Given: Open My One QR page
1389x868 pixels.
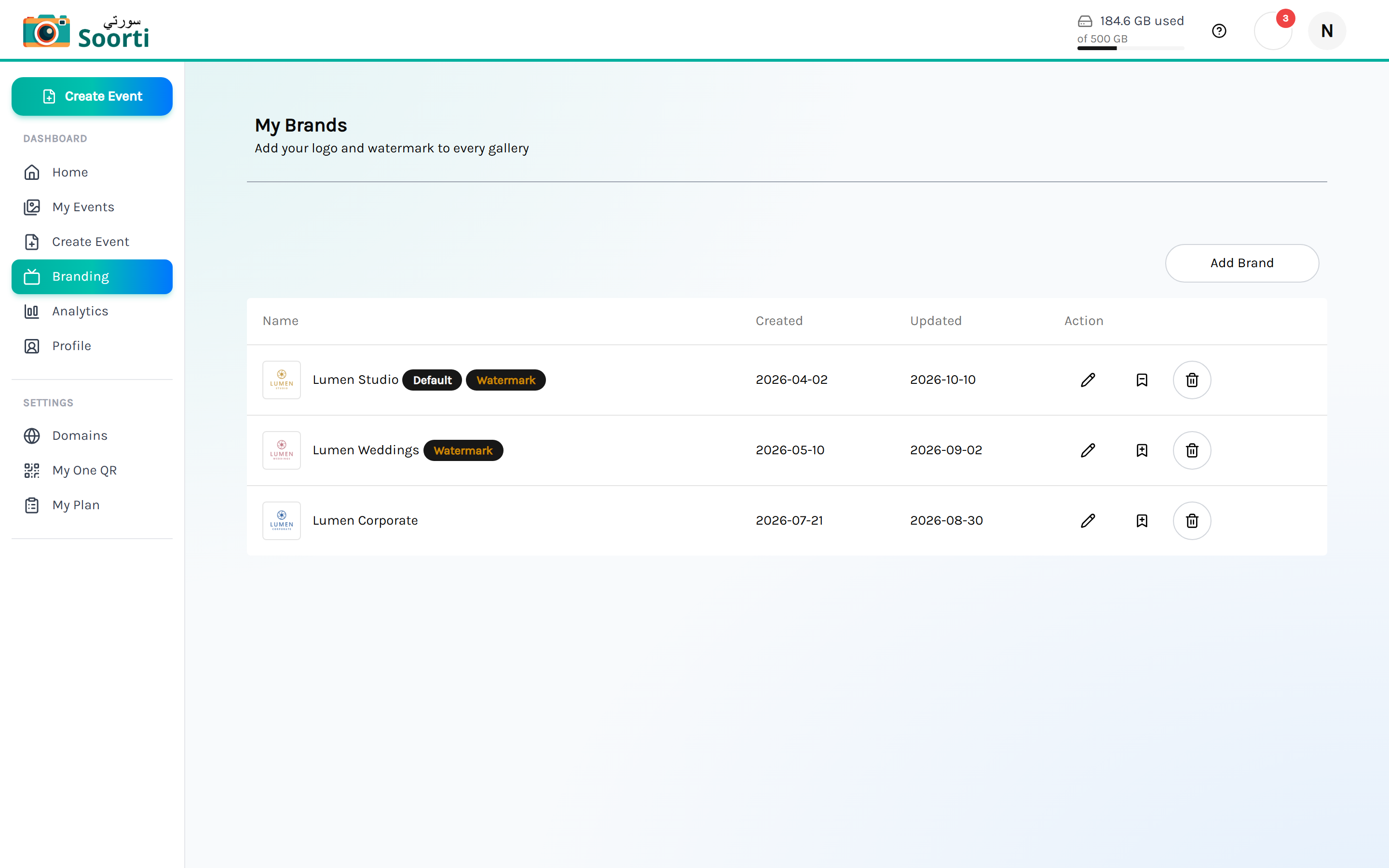Looking at the screenshot, I should click(92, 471).
